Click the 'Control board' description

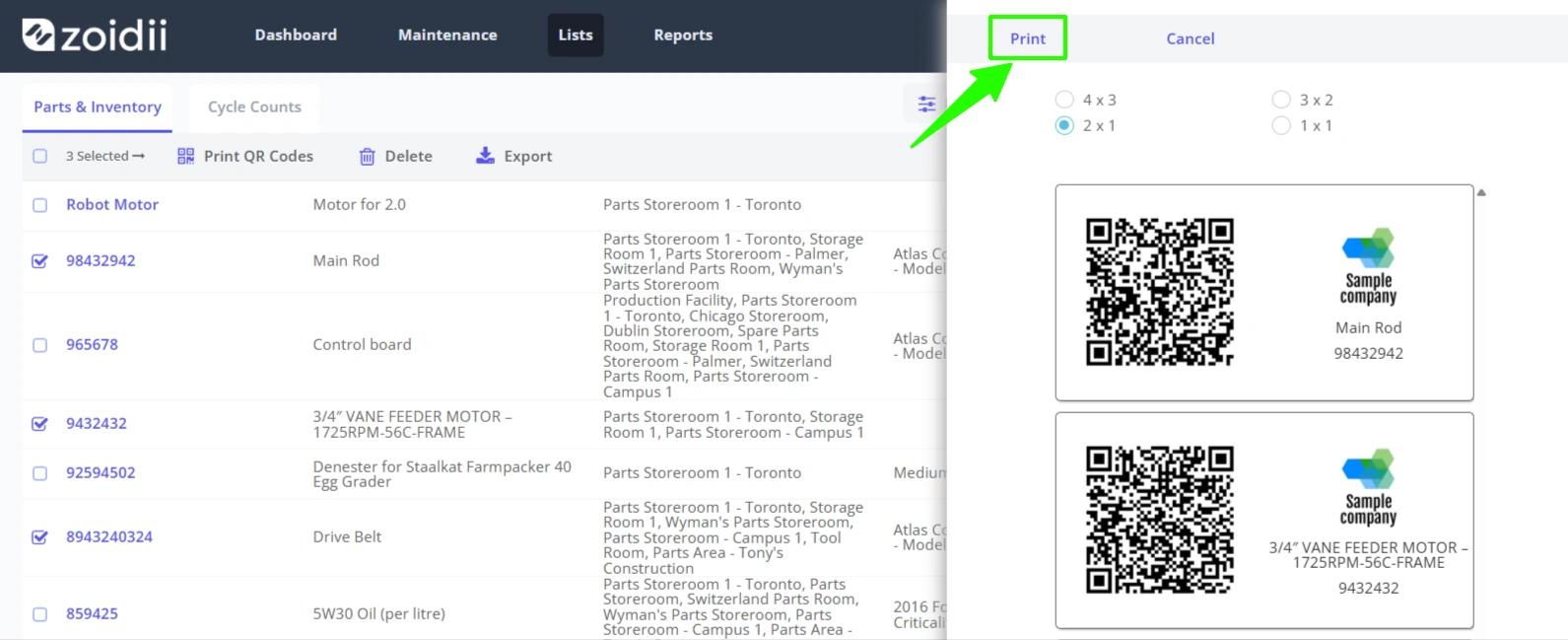coord(362,344)
